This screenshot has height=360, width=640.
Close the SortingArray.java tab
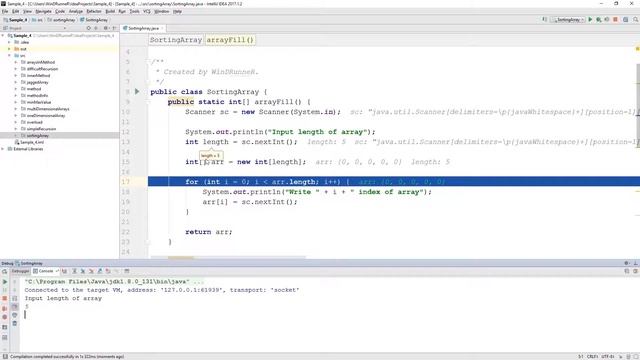point(162,28)
